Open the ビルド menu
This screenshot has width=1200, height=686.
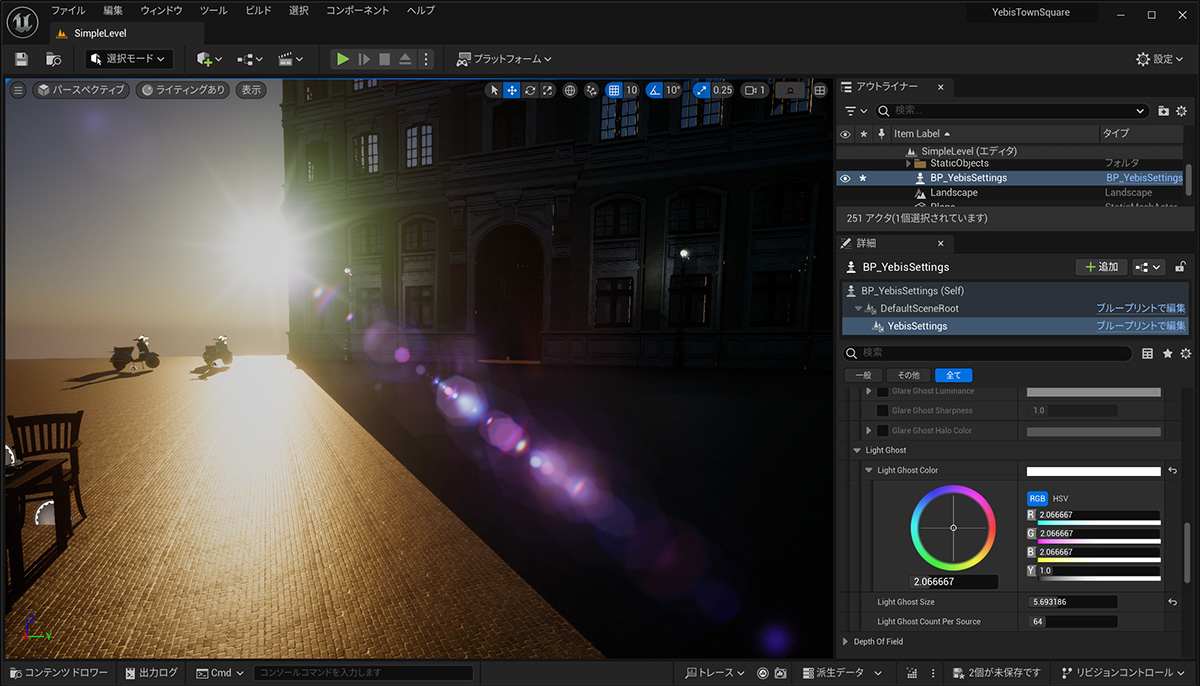point(258,10)
